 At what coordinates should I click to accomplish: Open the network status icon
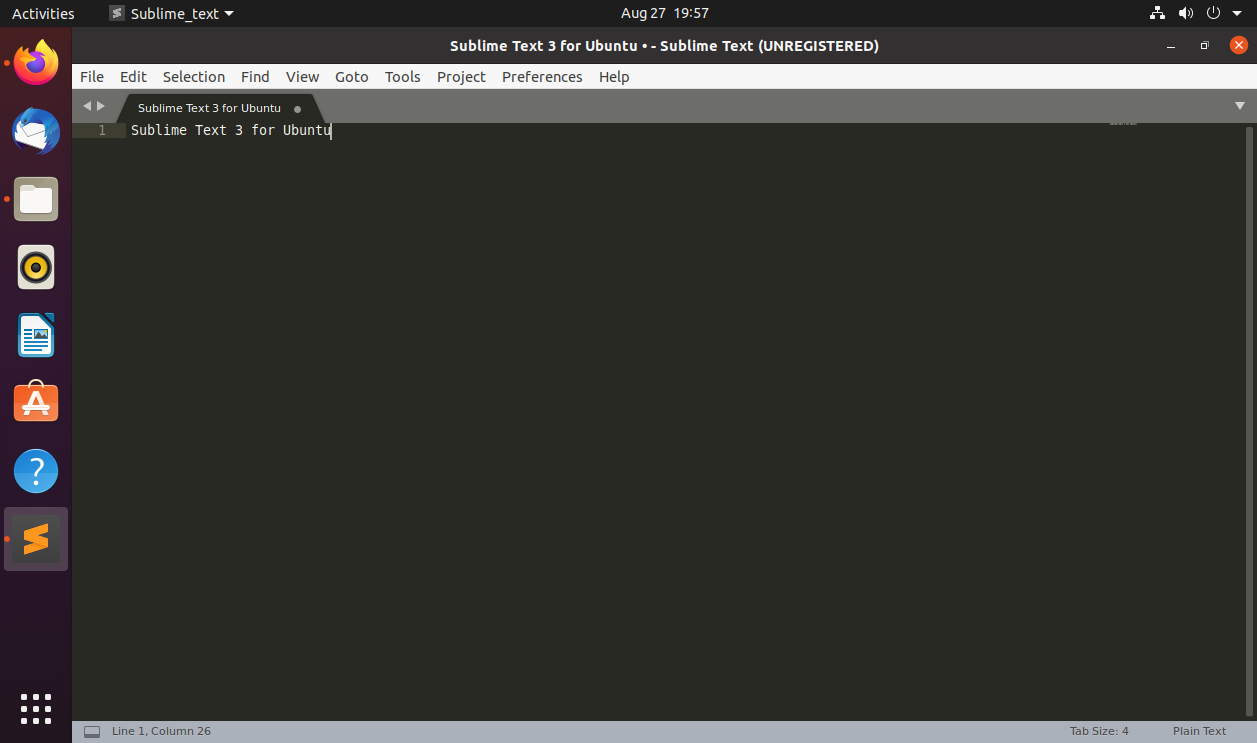pyautogui.click(x=1158, y=14)
